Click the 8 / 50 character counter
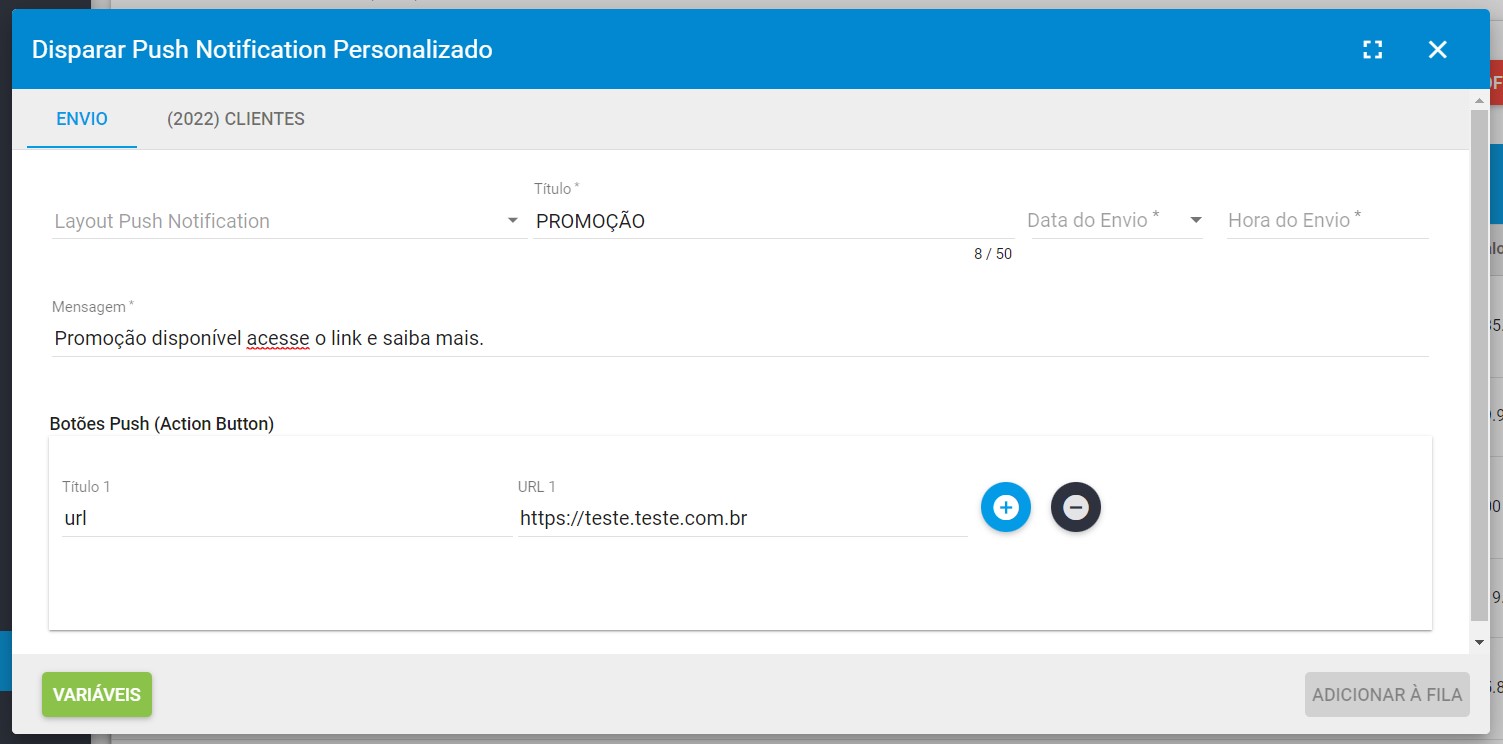1503x744 pixels. [993, 254]
